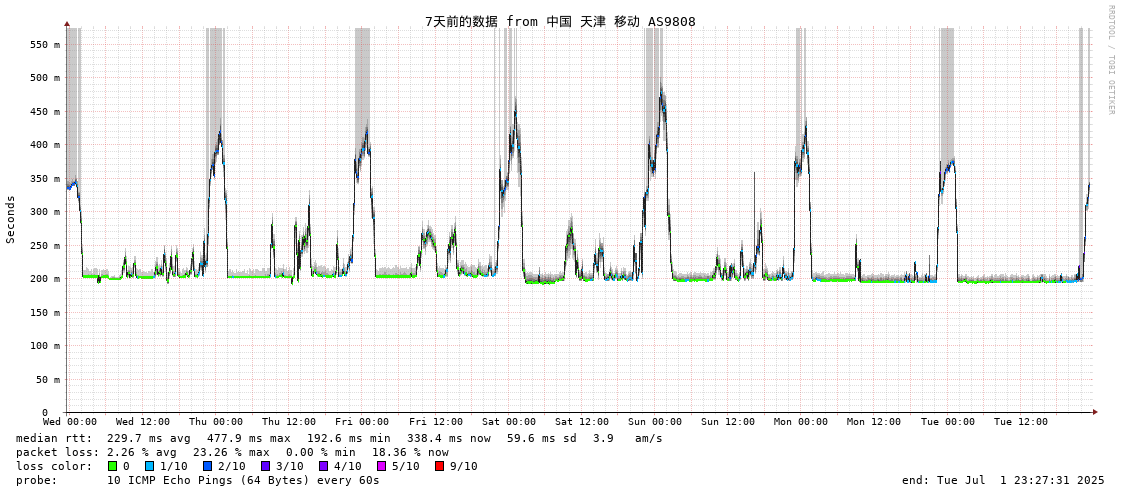The image size is (1121, 494).
Task: Click the end timestamp Tue Jul 1
Action: [1004, 480]
